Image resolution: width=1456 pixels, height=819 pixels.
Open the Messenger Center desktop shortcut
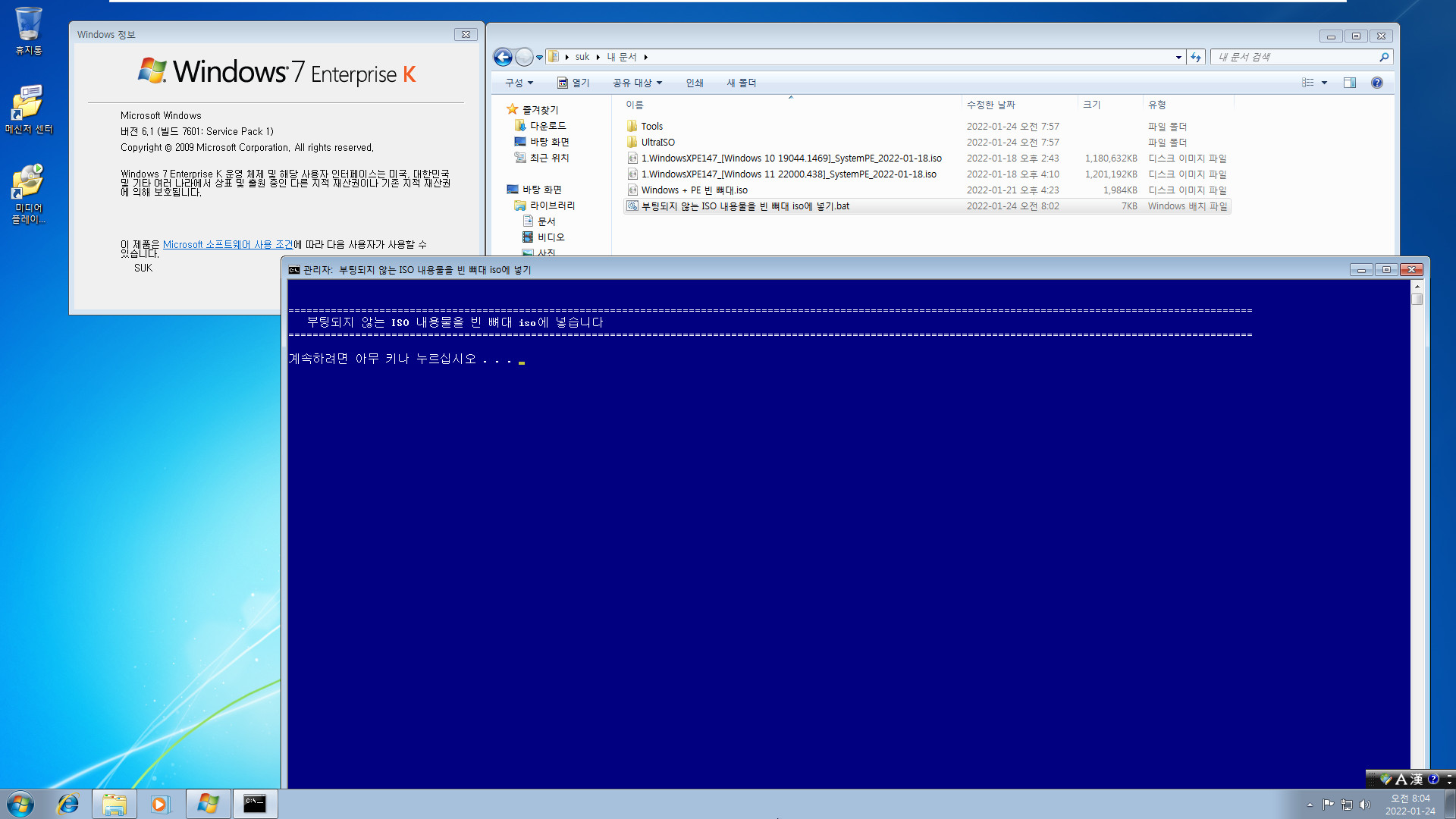28,109
